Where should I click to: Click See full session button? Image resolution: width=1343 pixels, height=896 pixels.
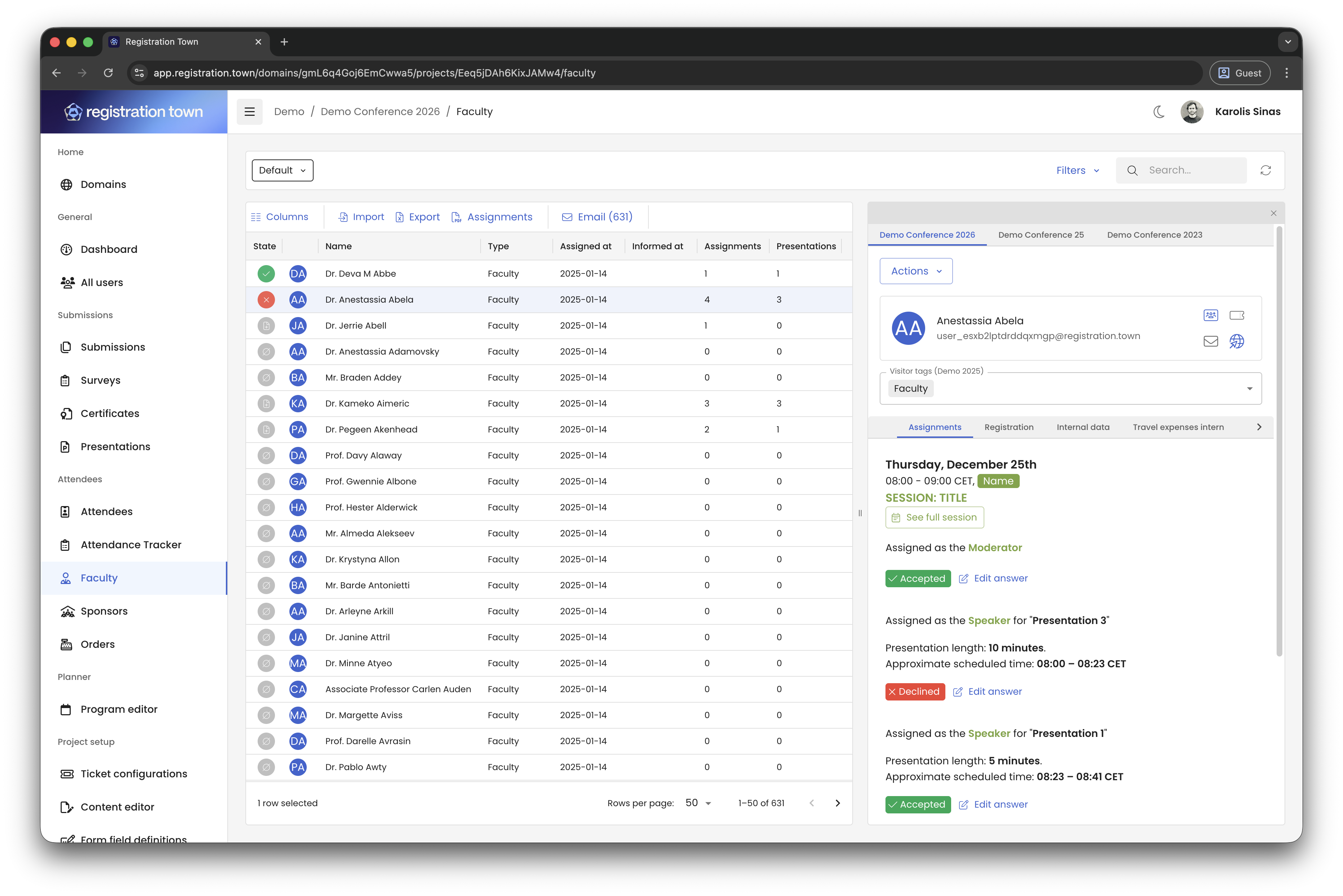point(934,517)
